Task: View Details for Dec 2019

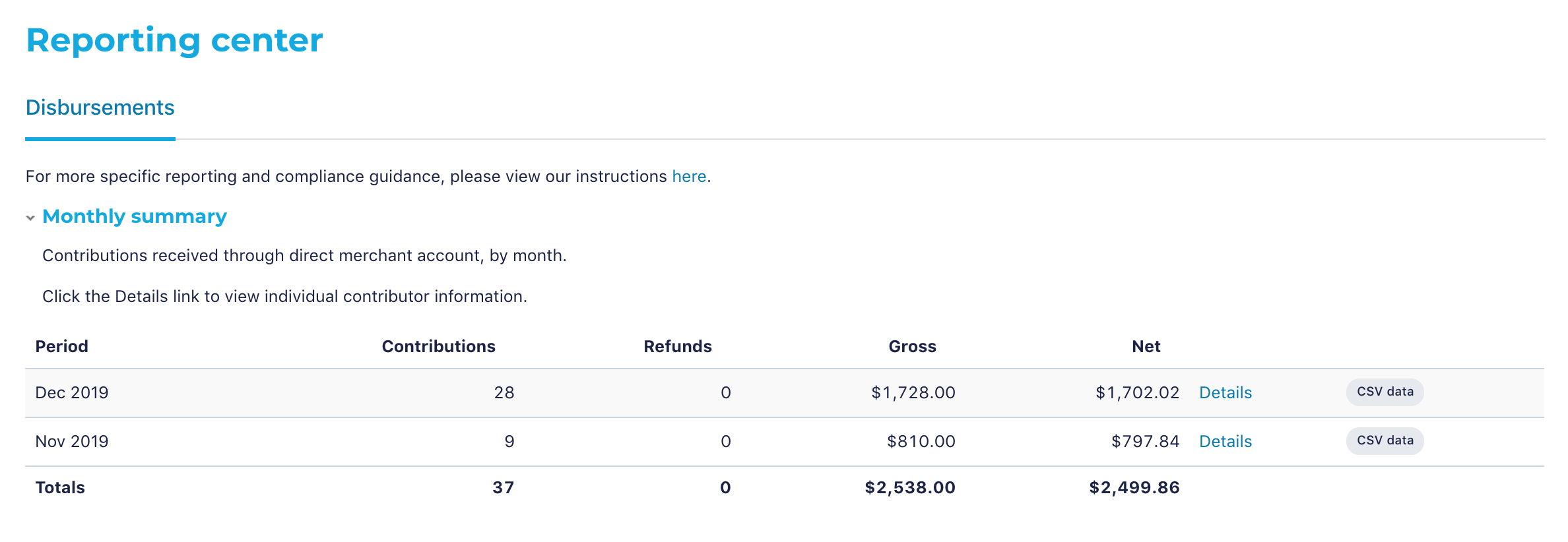Action: click(x=1225, y=392)
